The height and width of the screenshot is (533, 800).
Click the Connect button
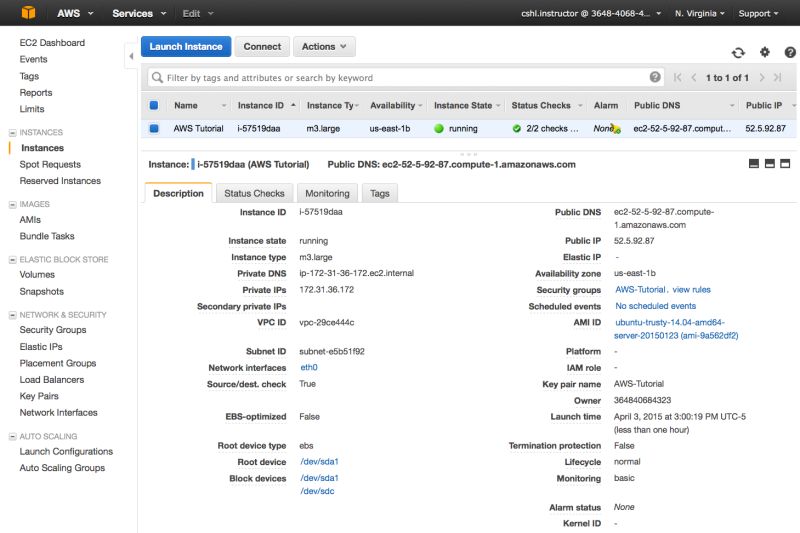coord(262,46)
